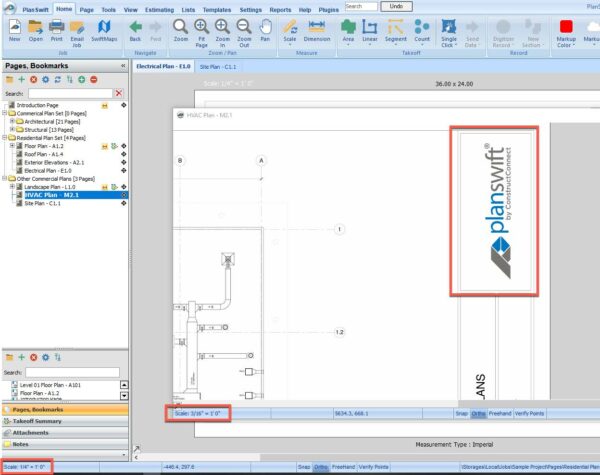Image resolution: width=600 pixels, height=475 pixels.
Task: Toggle Ortho in bottom status bar
Action: [x=321, y=467]
